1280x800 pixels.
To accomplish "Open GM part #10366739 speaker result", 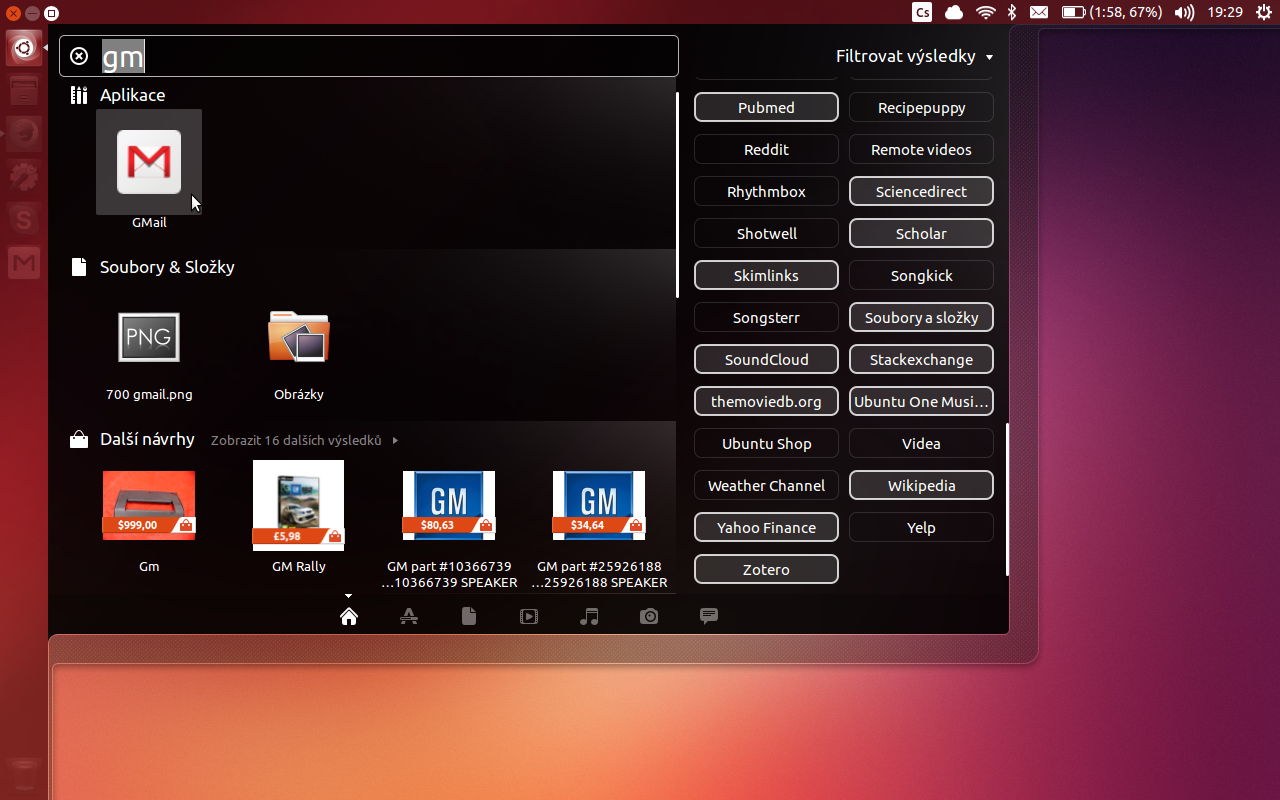I will (x=449, y=506).
